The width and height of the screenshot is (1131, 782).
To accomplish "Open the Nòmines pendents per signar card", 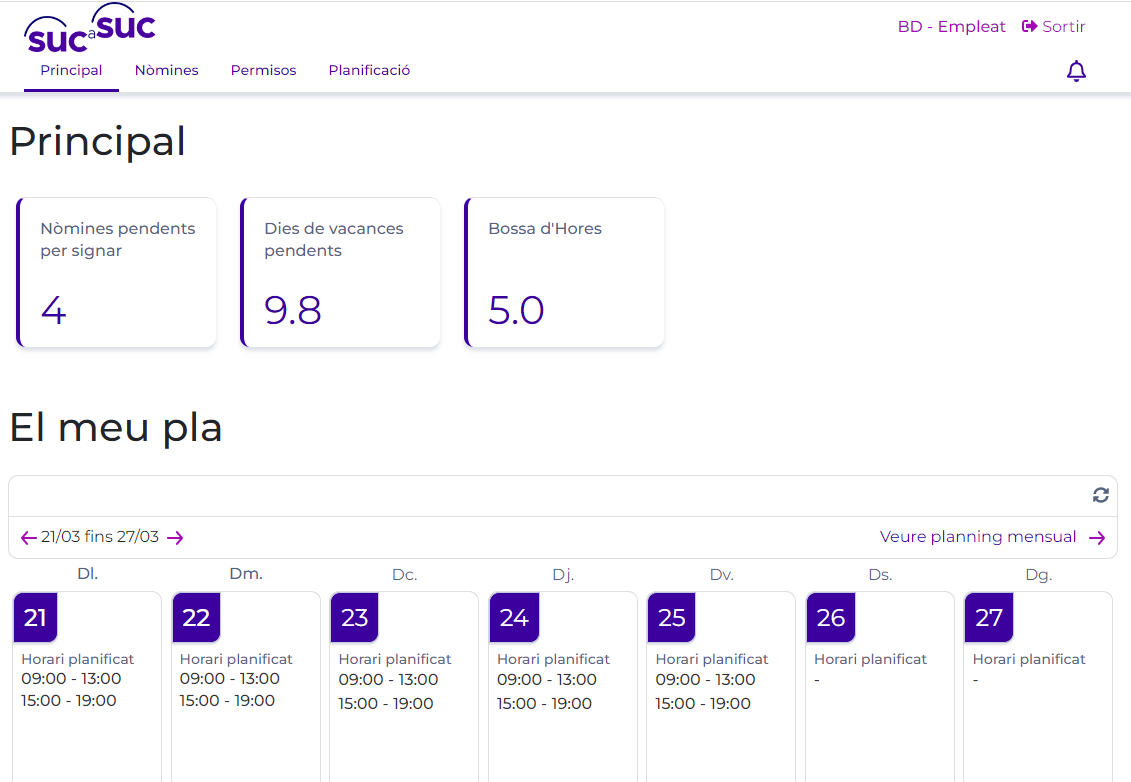I will tap(117, 273).
